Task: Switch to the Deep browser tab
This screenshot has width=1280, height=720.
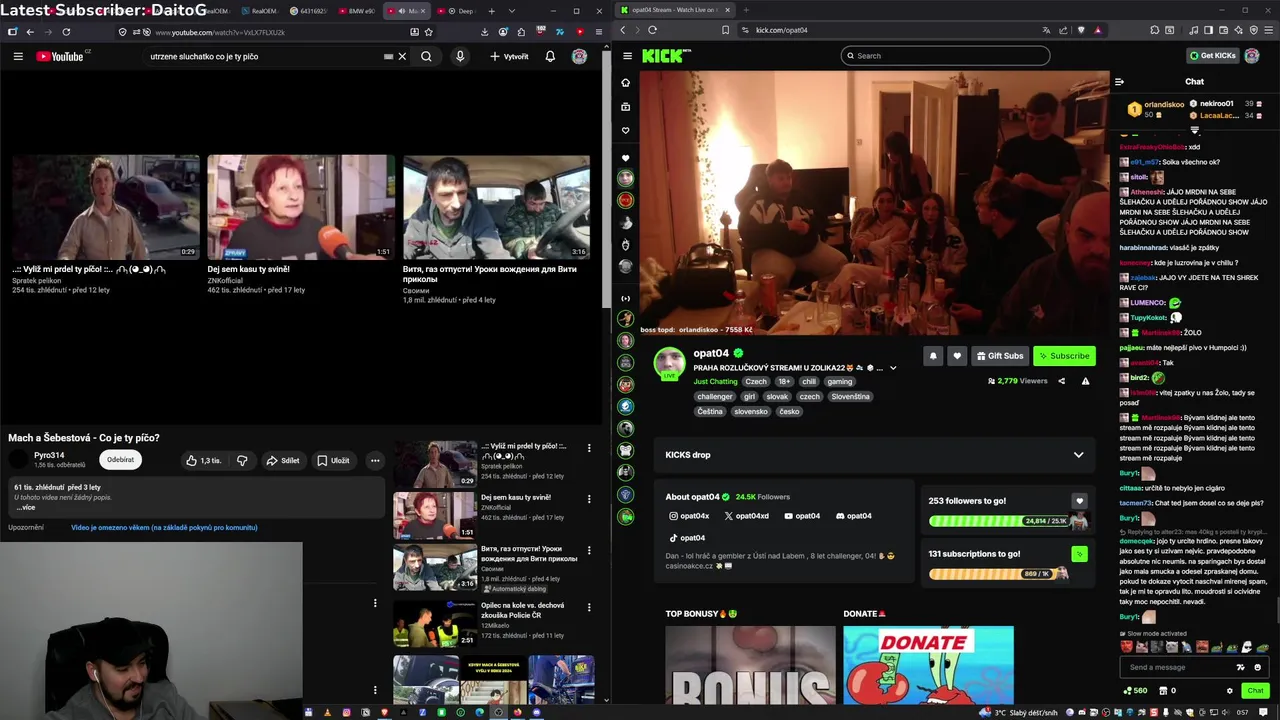Action: [x=458, y=11]
